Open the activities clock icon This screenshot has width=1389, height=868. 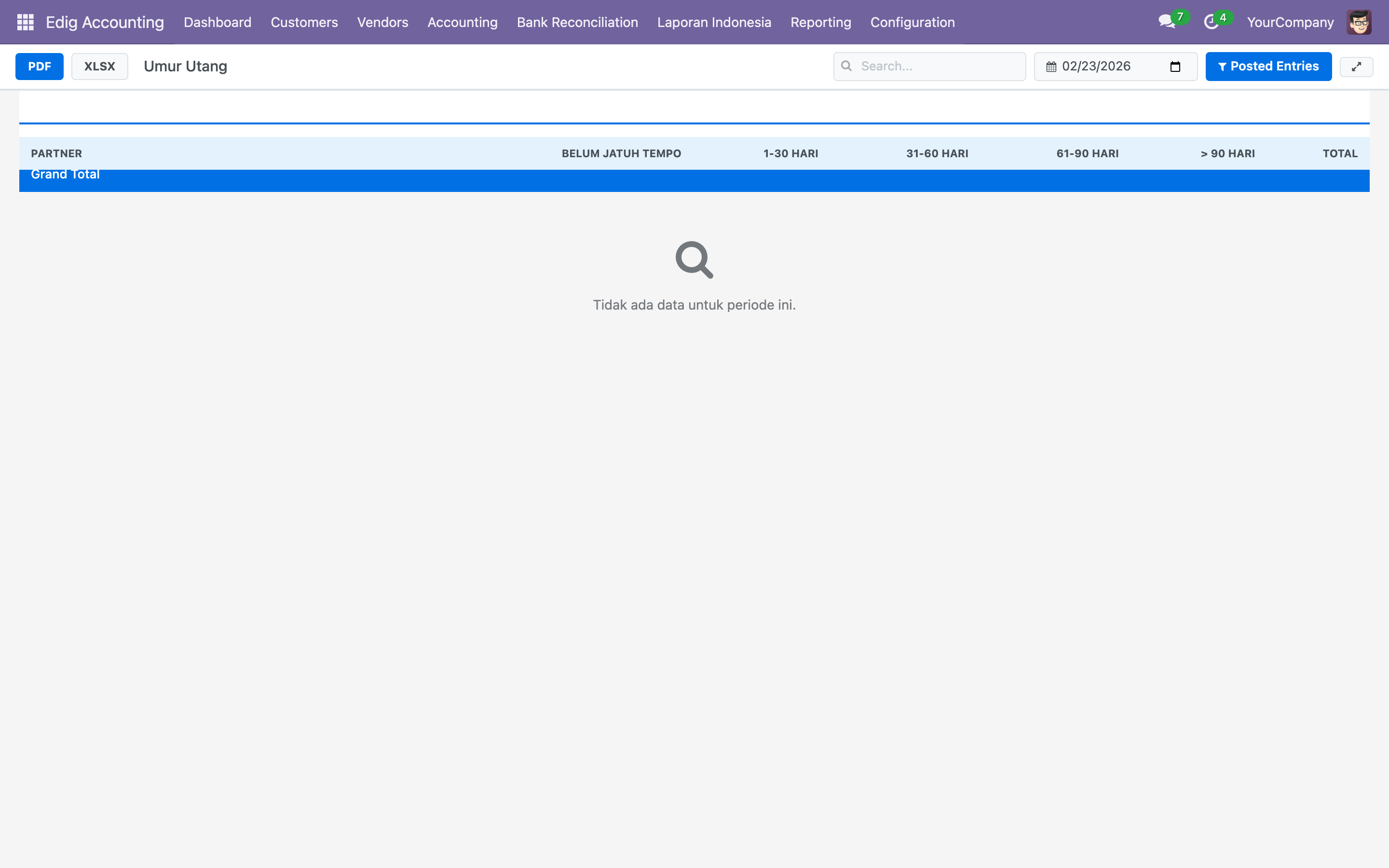pos(1211,22)
